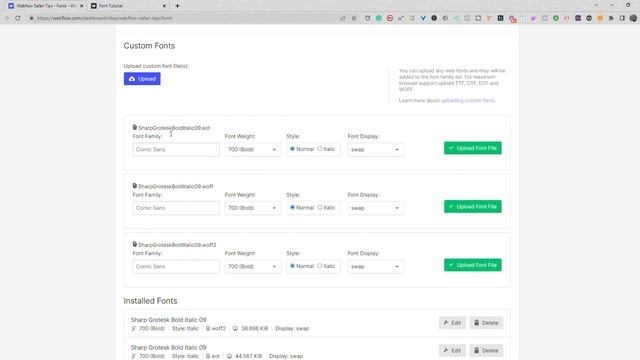Open Font Weight dropdown for the .woff file
The height and width of the screenshot is (360, 640).
(x=252, y=208)
